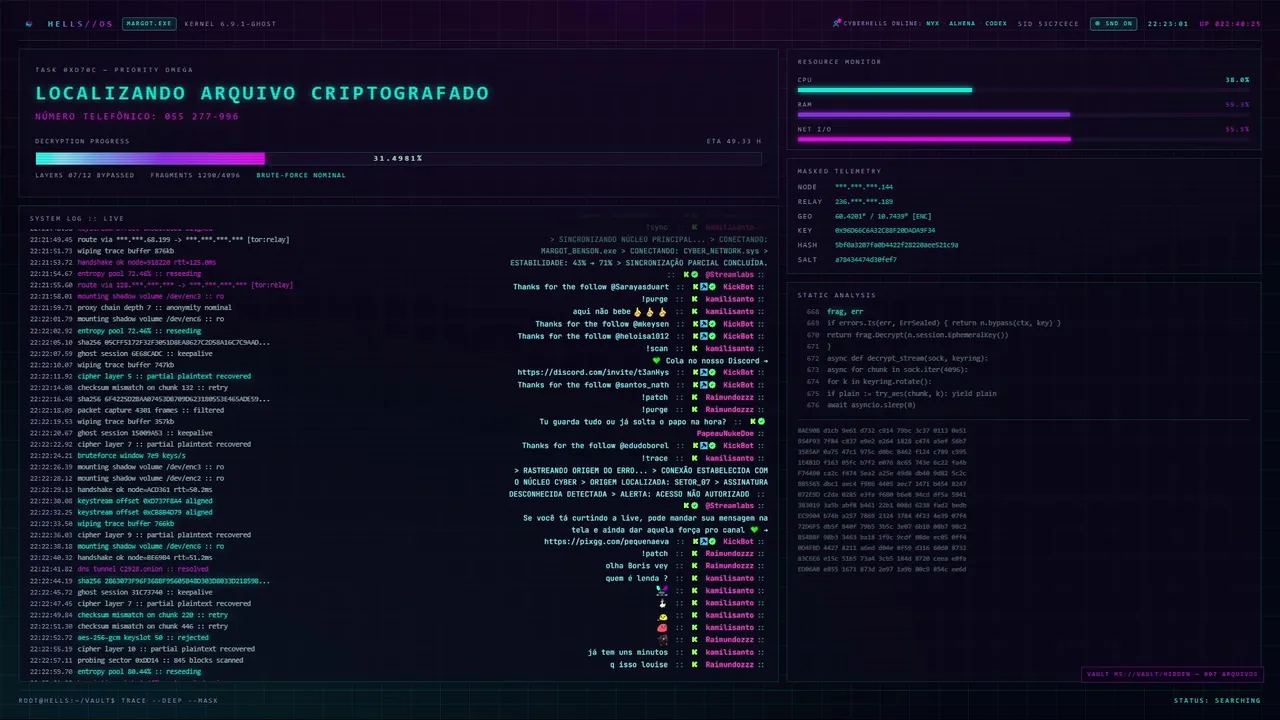Click 'BRUTE-FORCE NOMINAL' status text
Image resolution: width=1280 pixels, height=720 pixels.
click(x=301, y=175)
